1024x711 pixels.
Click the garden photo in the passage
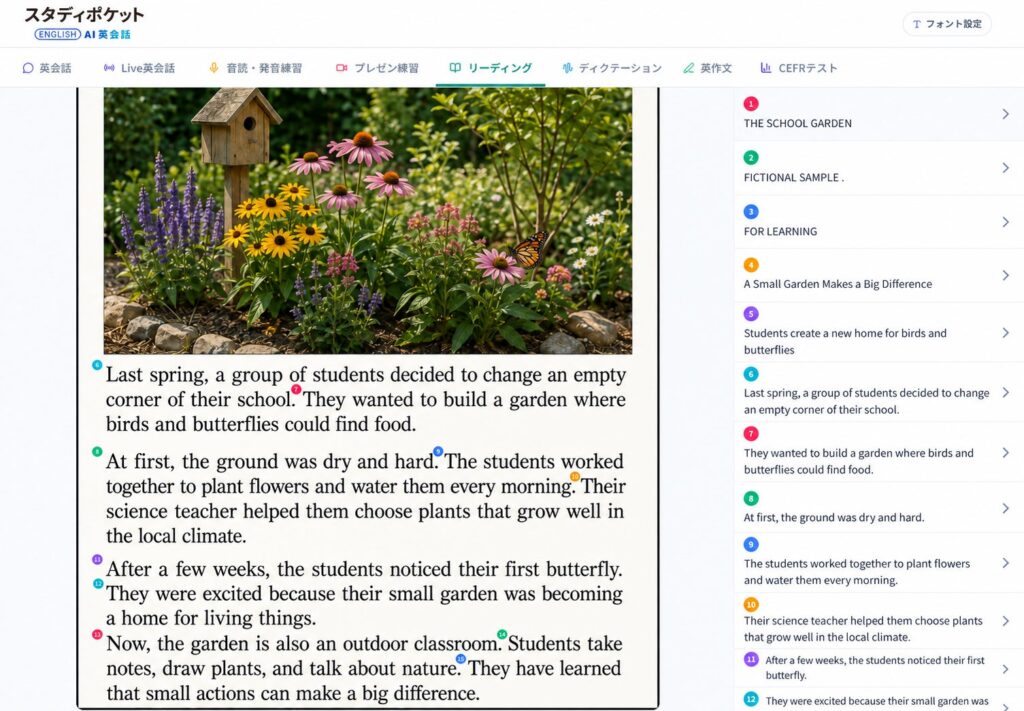click(368, 221)
